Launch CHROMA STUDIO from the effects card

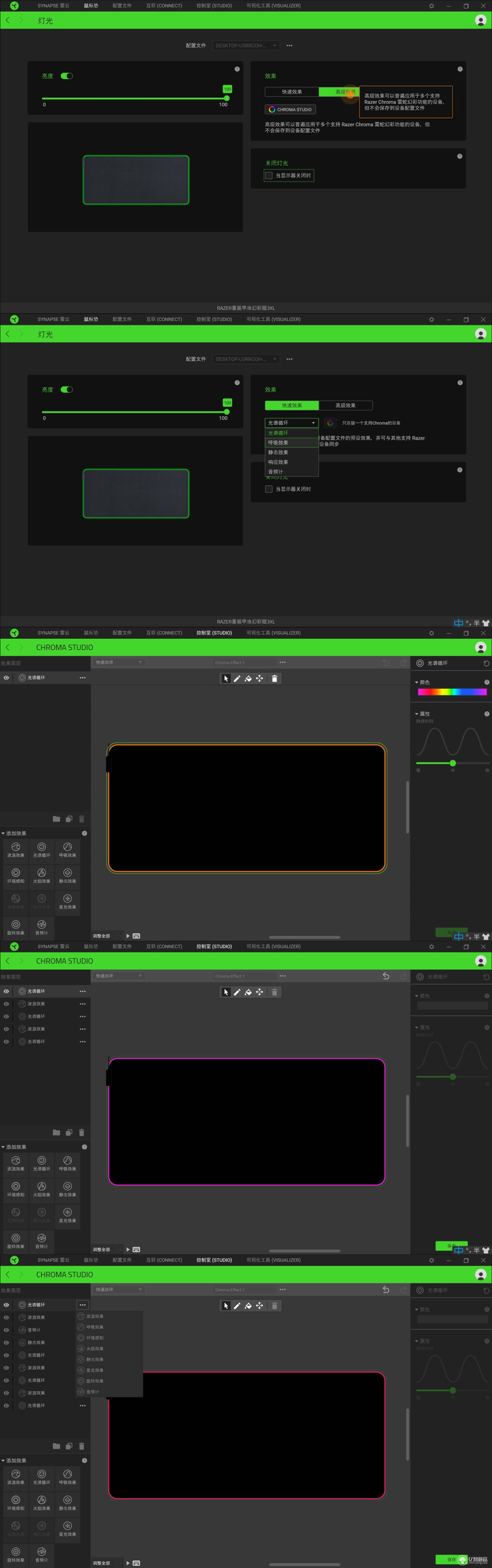[290, 109]
